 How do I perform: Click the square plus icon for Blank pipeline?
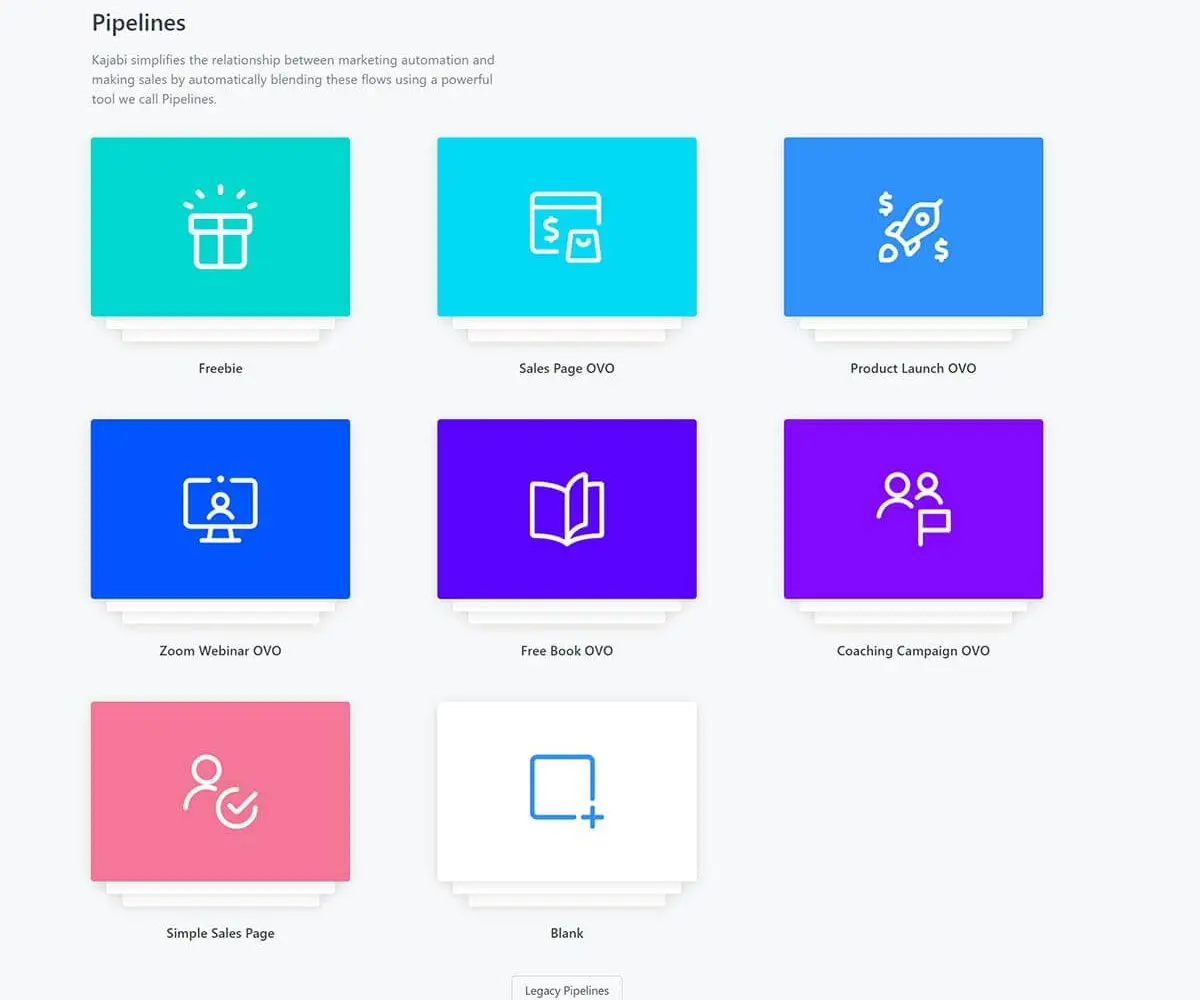(x=566, y=791)
